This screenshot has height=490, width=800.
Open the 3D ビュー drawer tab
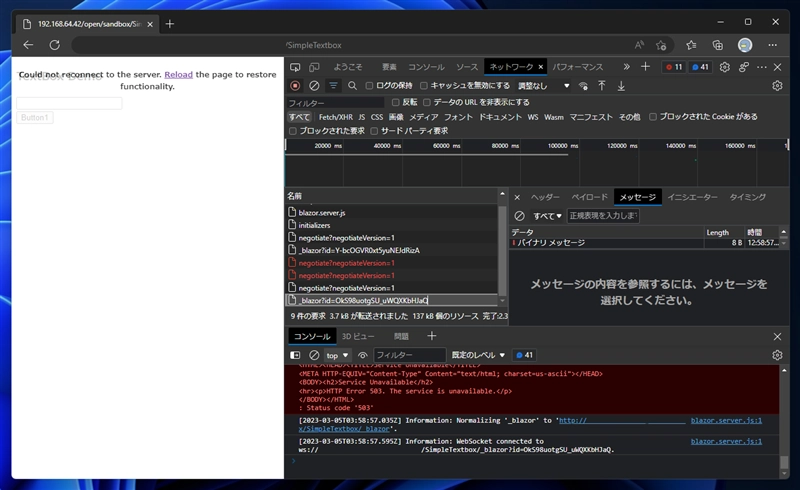[358, 336]
